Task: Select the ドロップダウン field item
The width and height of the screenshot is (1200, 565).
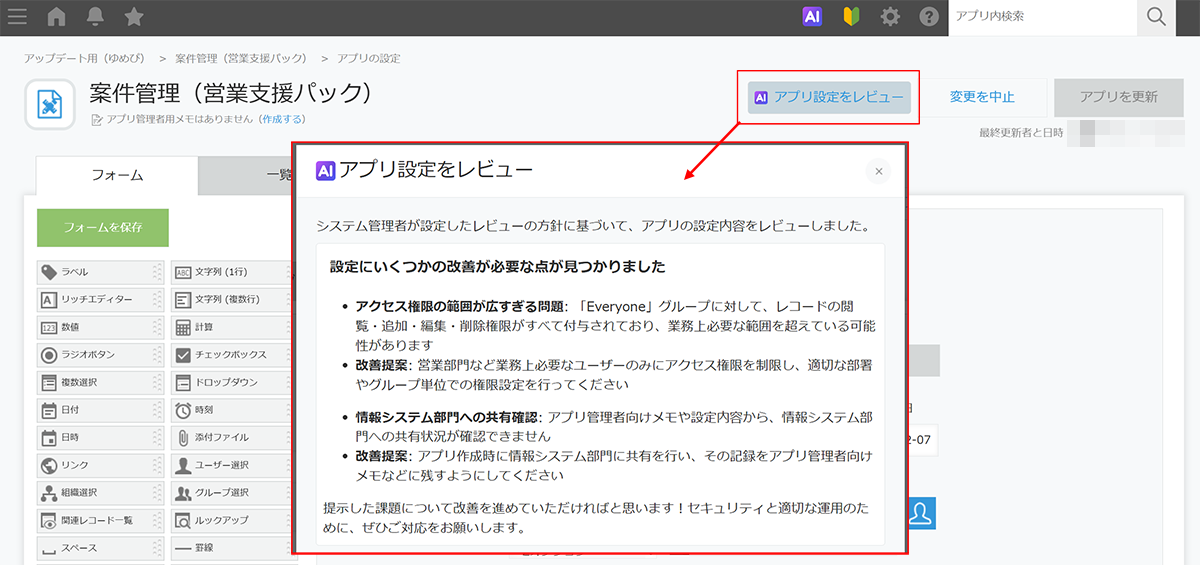Action: point(228,383)
